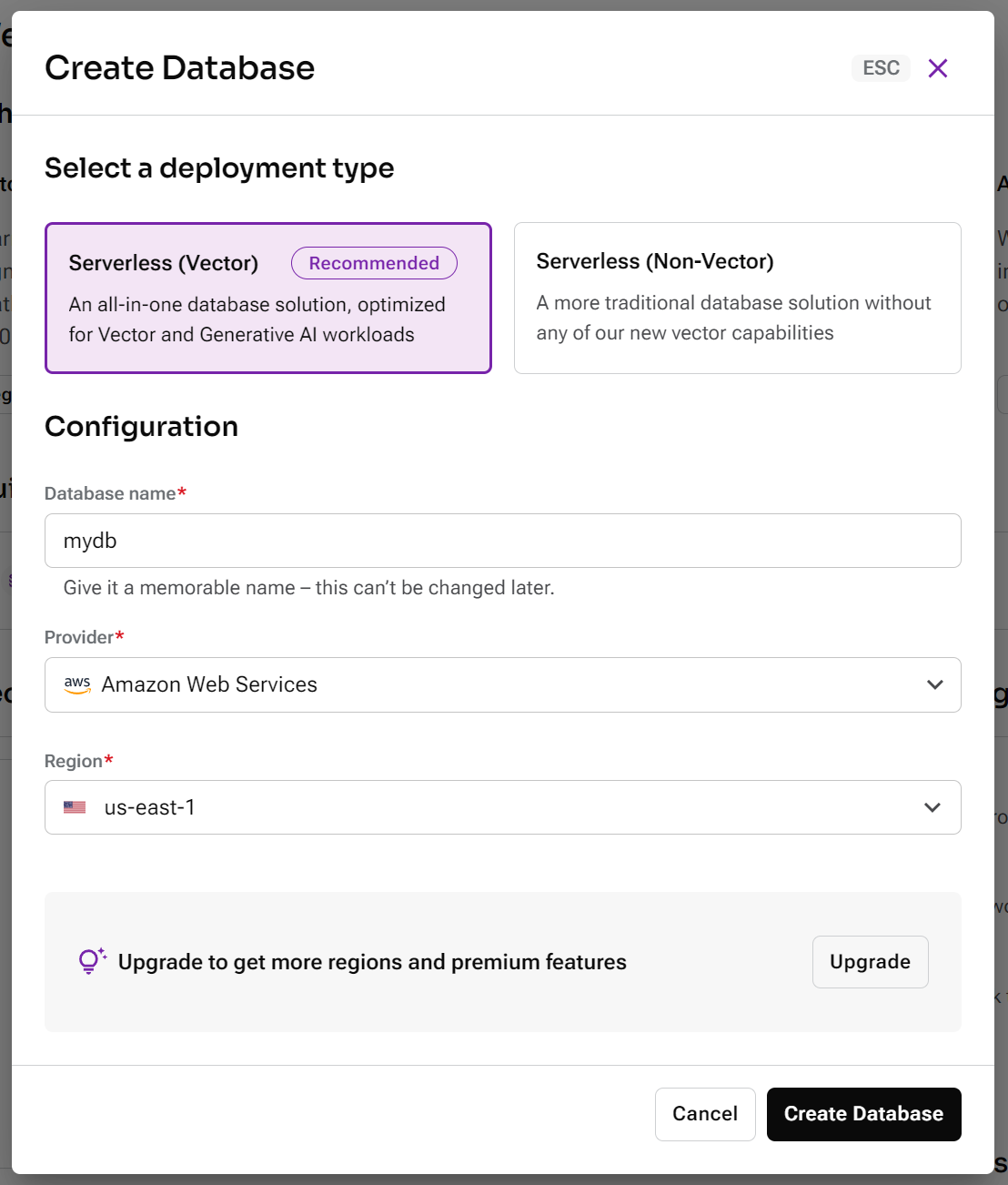Click the Recommended badge
This screenshot has width=1008, height=1185.
tap(374, 263)
